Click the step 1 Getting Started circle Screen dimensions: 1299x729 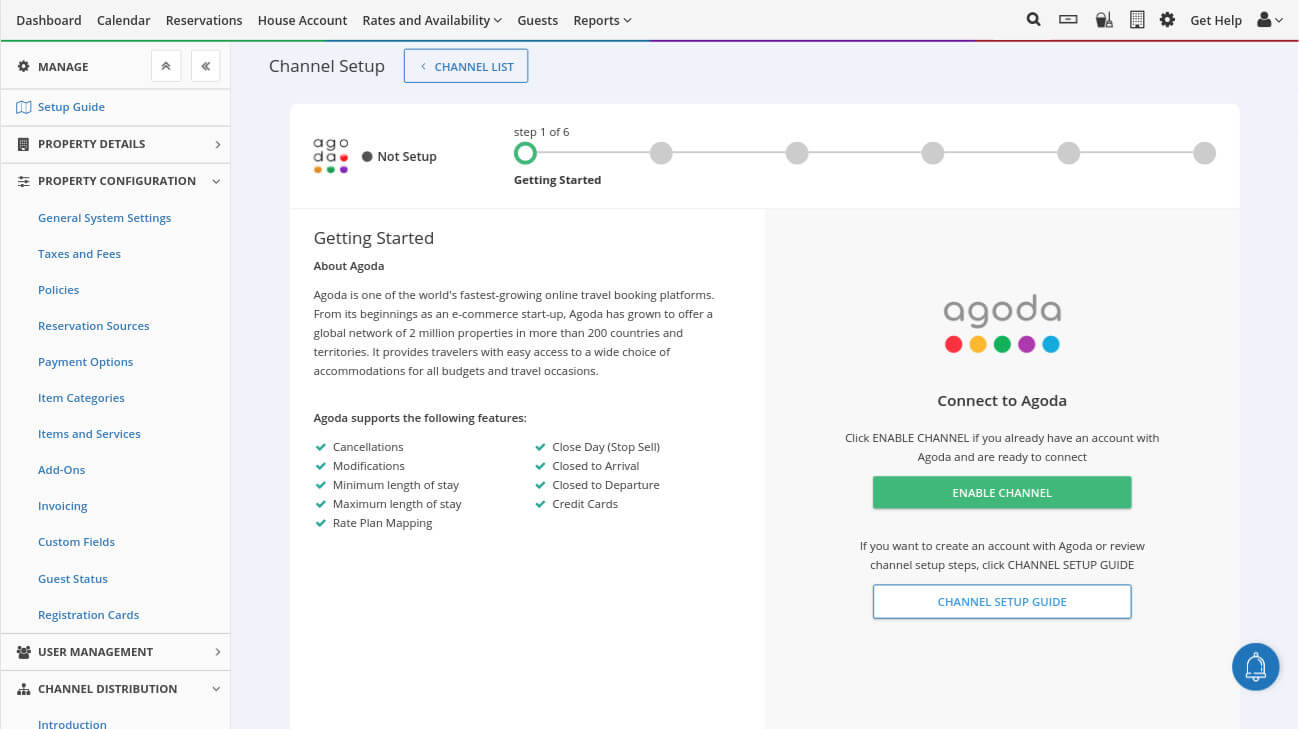coord(525,153)
